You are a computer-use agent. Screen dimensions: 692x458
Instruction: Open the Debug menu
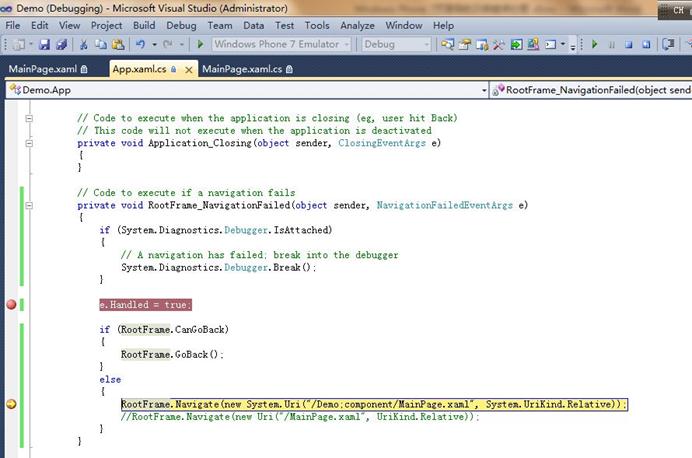point(181,25)
